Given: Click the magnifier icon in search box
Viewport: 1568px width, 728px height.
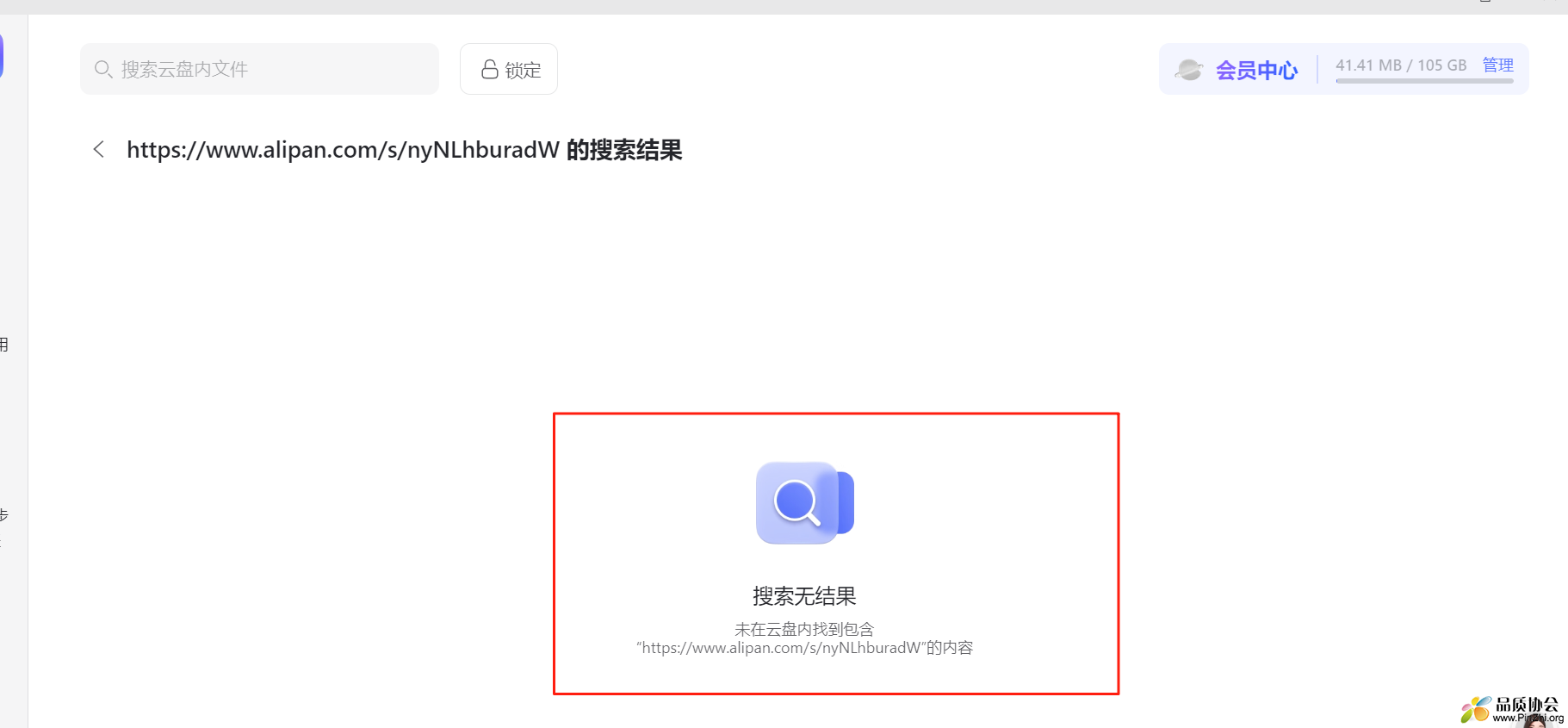Looking at the screenshot, I should 103,69.
